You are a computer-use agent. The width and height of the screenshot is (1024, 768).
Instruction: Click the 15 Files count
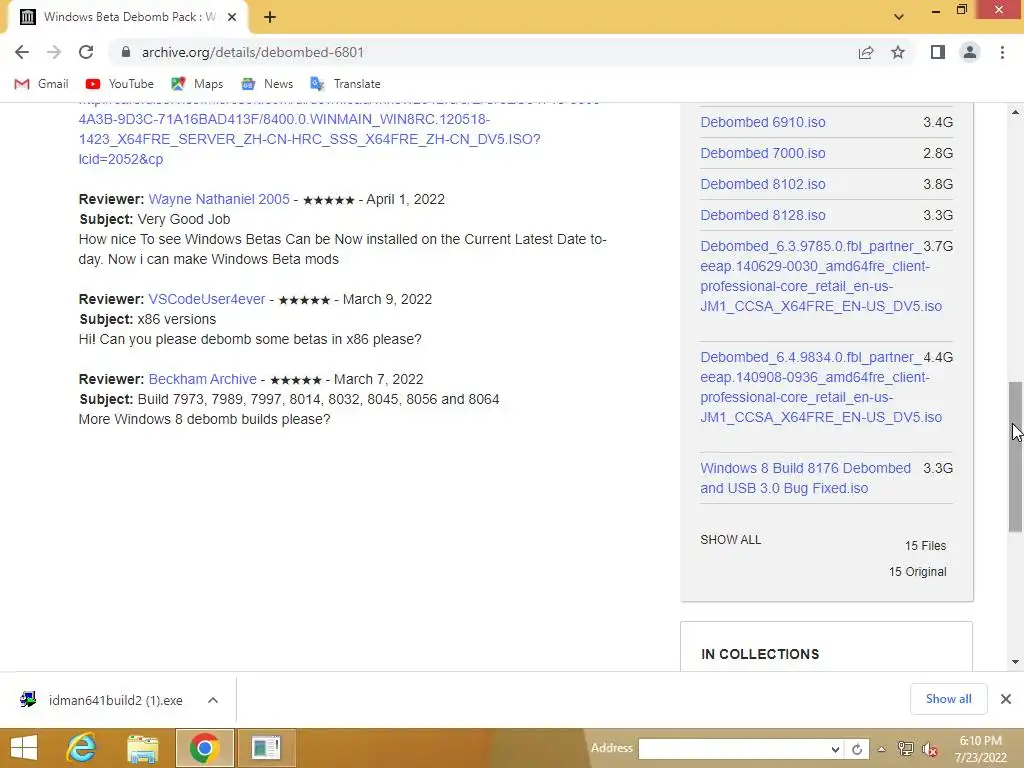[925, 546]
